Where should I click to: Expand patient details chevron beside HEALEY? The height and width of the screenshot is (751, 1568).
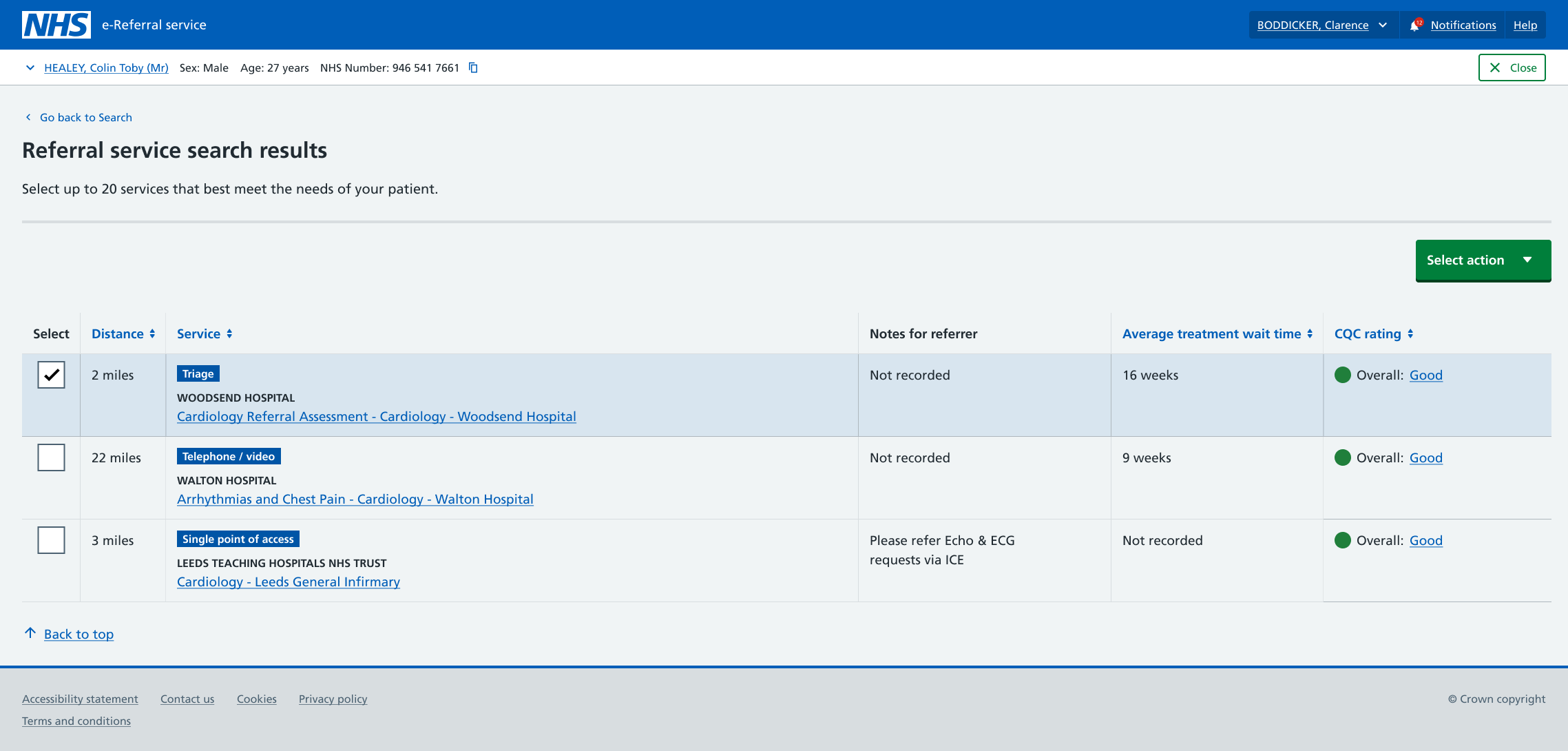point(30,68)
